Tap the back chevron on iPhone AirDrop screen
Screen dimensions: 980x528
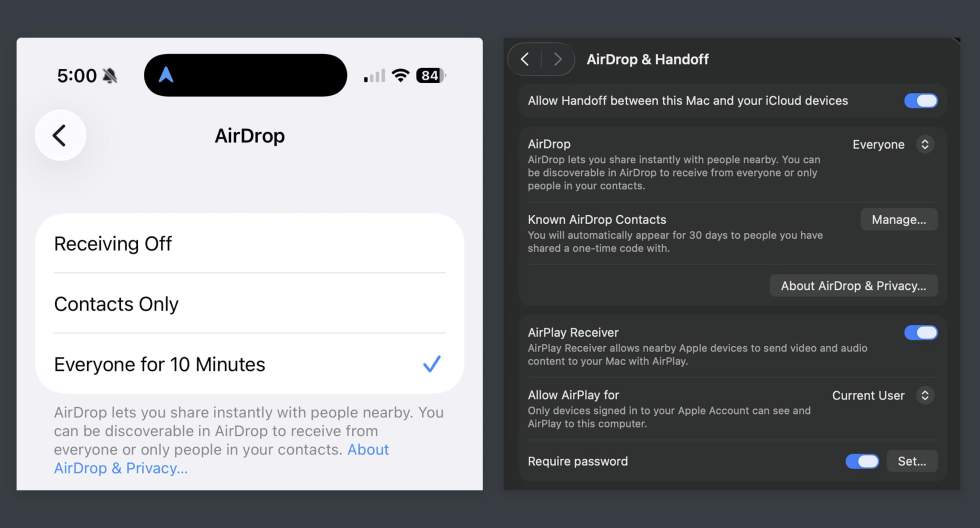click(60, 136)
